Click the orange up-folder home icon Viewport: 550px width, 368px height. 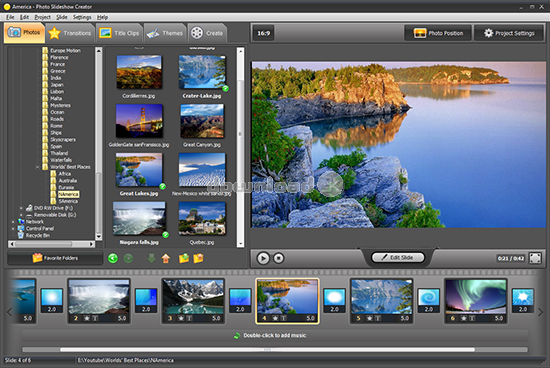(166, 259)
